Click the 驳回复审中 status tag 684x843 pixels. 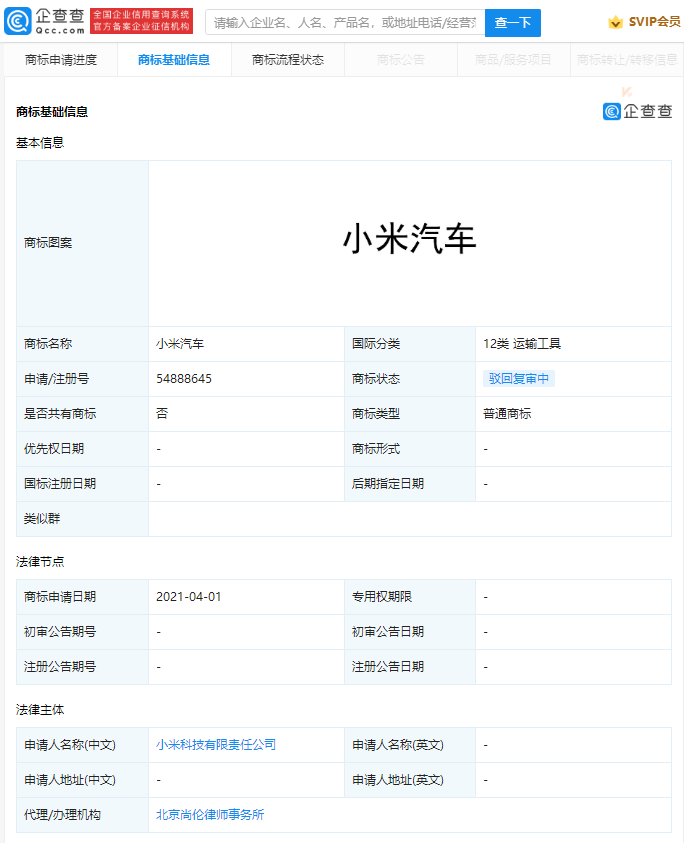coord(518,379)
